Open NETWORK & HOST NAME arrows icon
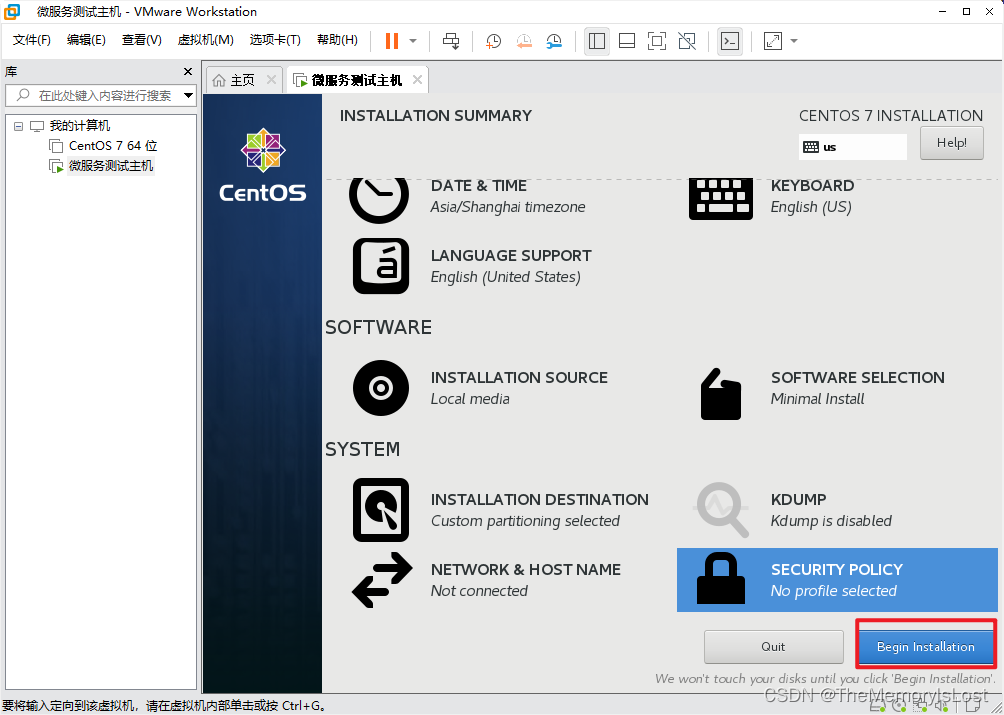This screenshot has width=1004, height=715. click(x=382, y=580)
